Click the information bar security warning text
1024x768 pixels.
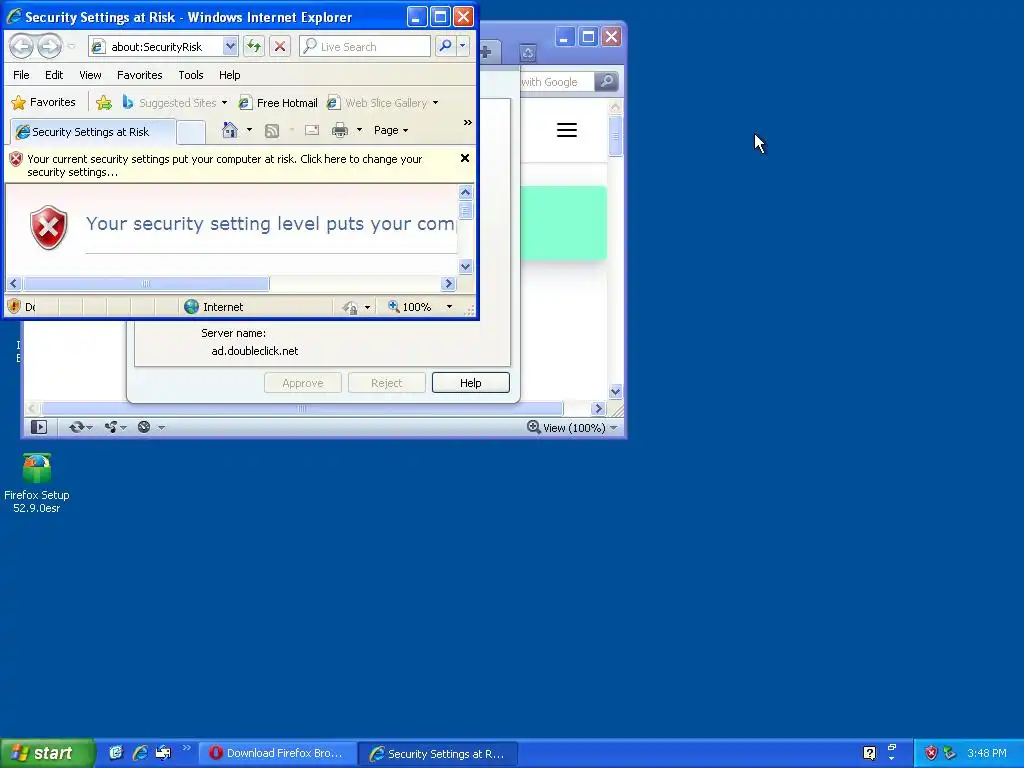click(x=225, y=165)
